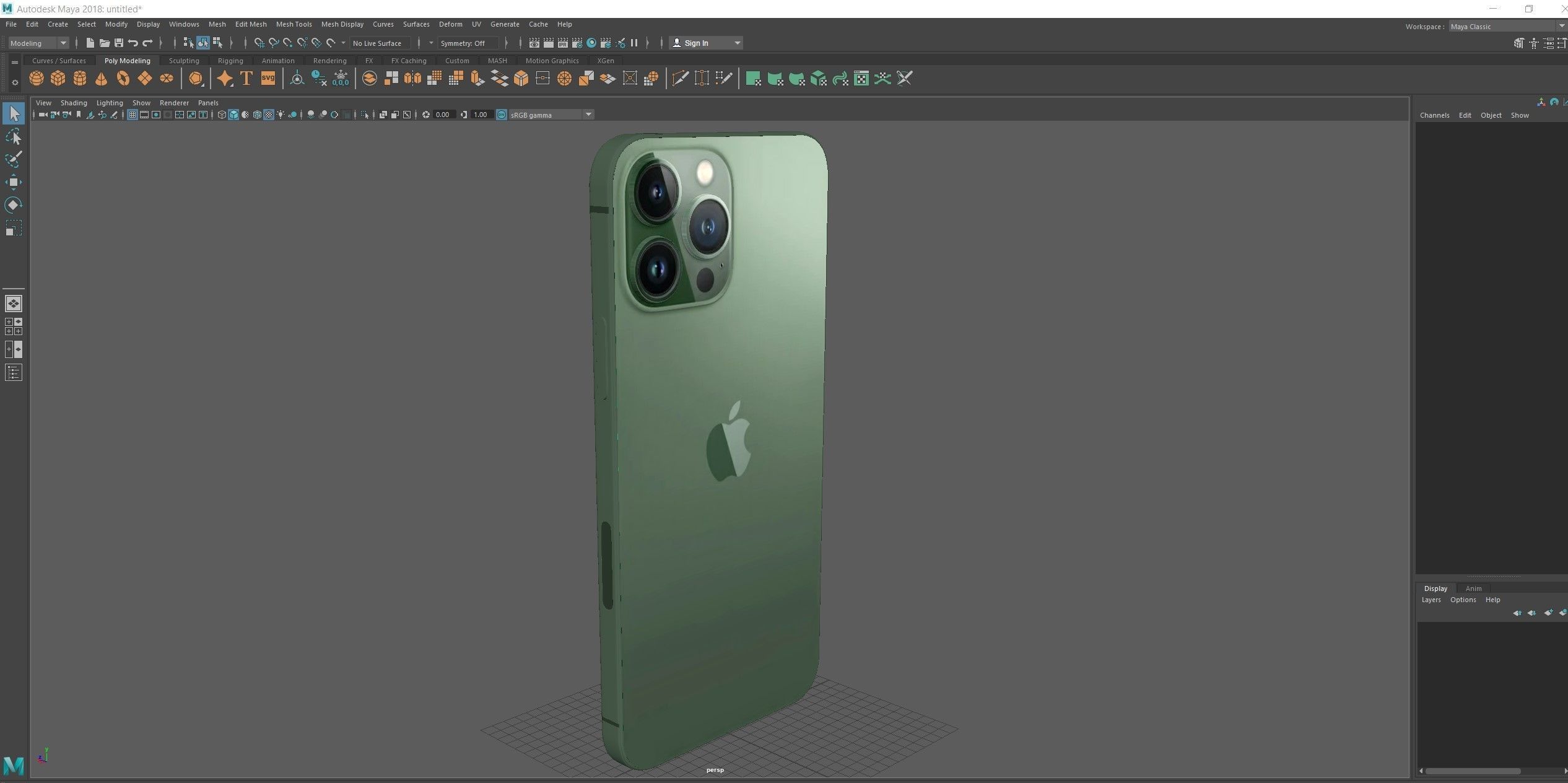This screenshot has width=1568, height=783.
Task: Create a polygon disc from the shelf
Action: point(167,79)
